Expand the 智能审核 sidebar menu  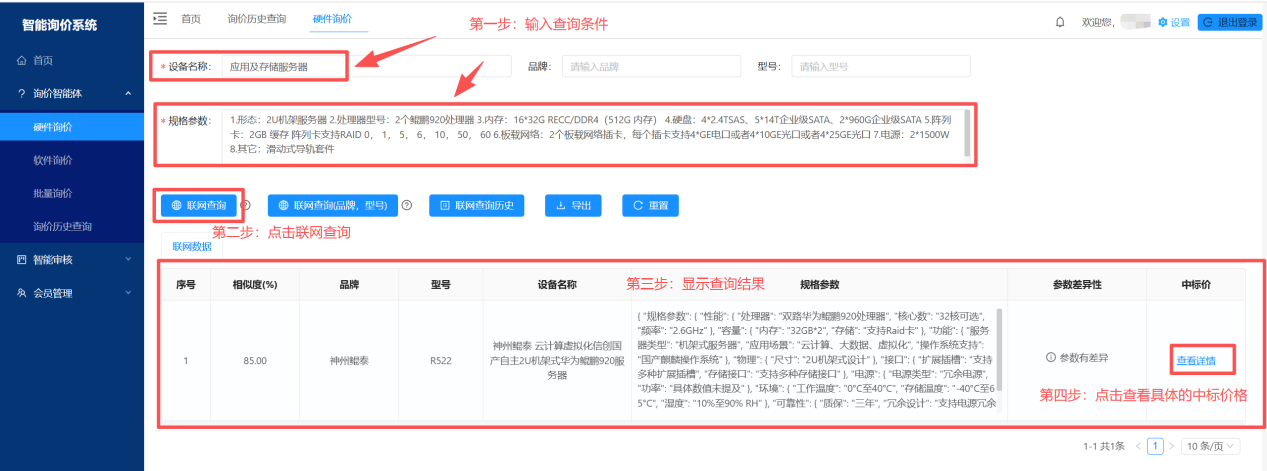click(128, 260)
